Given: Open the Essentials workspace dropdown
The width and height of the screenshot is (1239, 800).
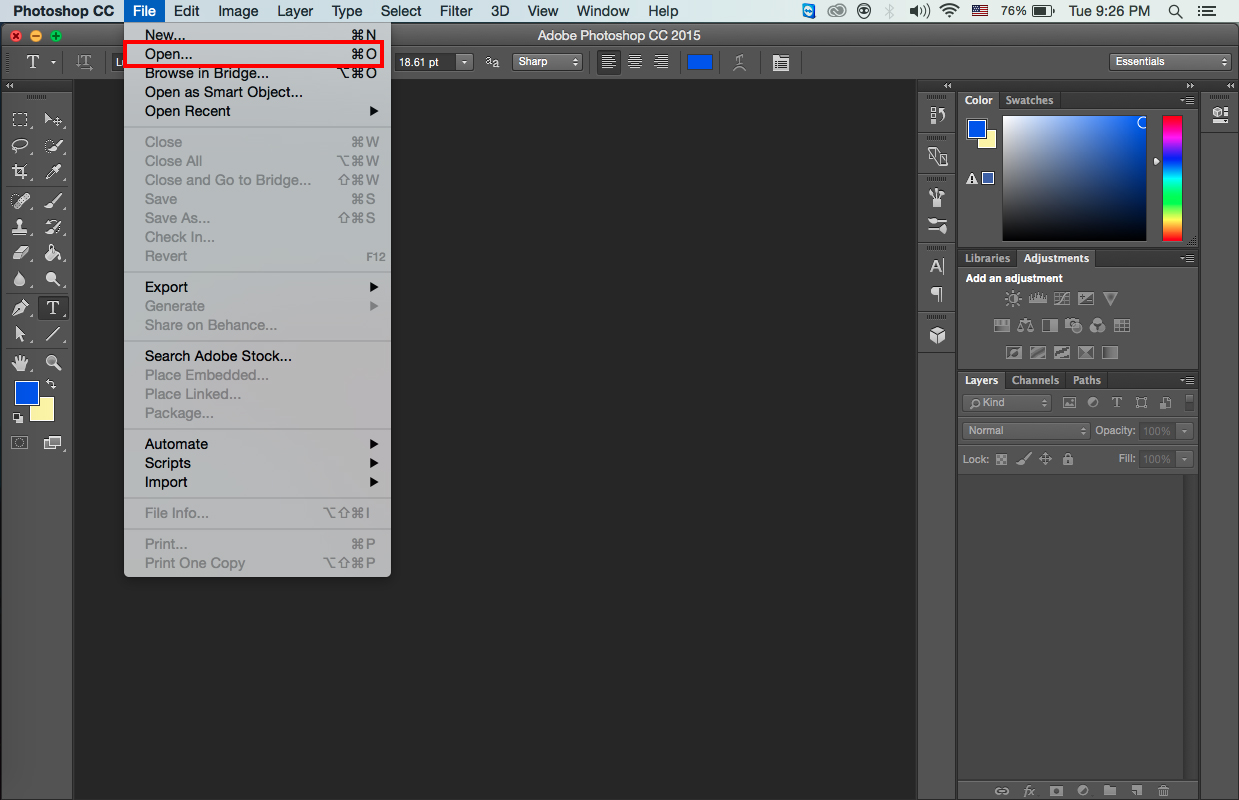Looking at the screenshot, I should 1170,62.
